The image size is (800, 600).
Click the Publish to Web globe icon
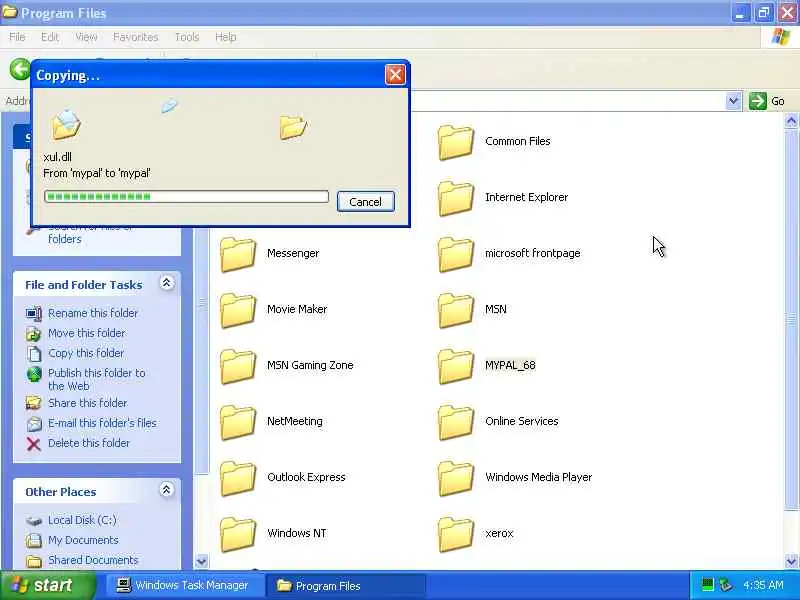pyautogui.click(x=34, y=374)
